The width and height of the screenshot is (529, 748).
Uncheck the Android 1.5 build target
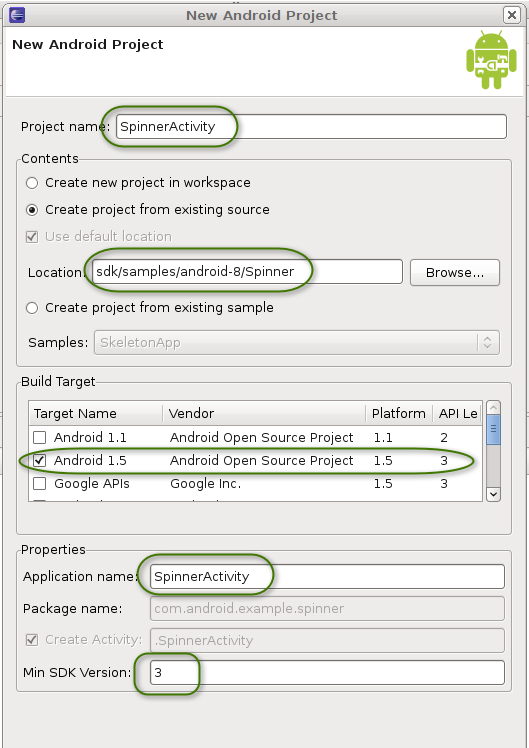(x=40, y=460)
